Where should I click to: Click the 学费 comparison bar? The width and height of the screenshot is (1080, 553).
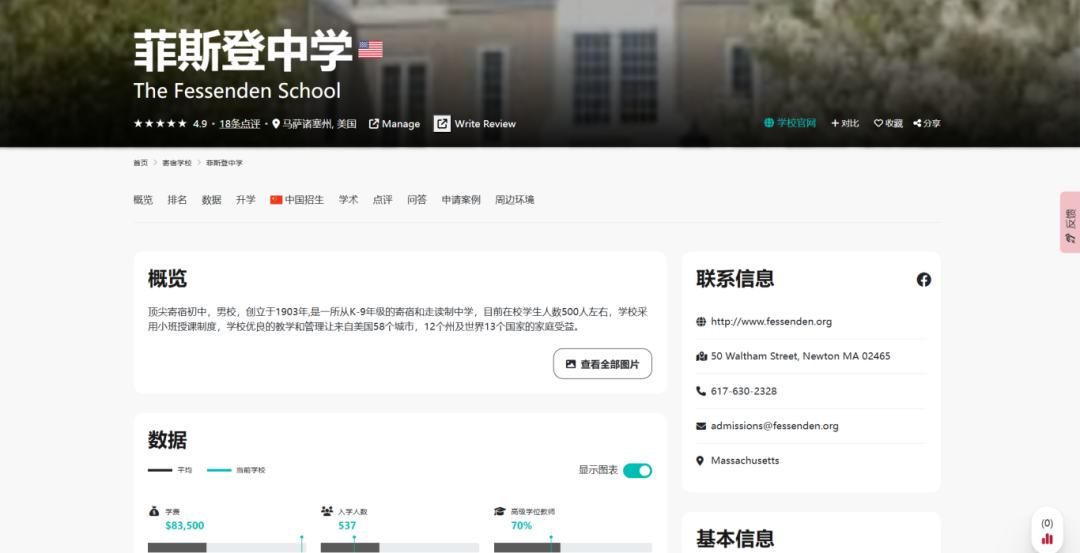point(227,547)
